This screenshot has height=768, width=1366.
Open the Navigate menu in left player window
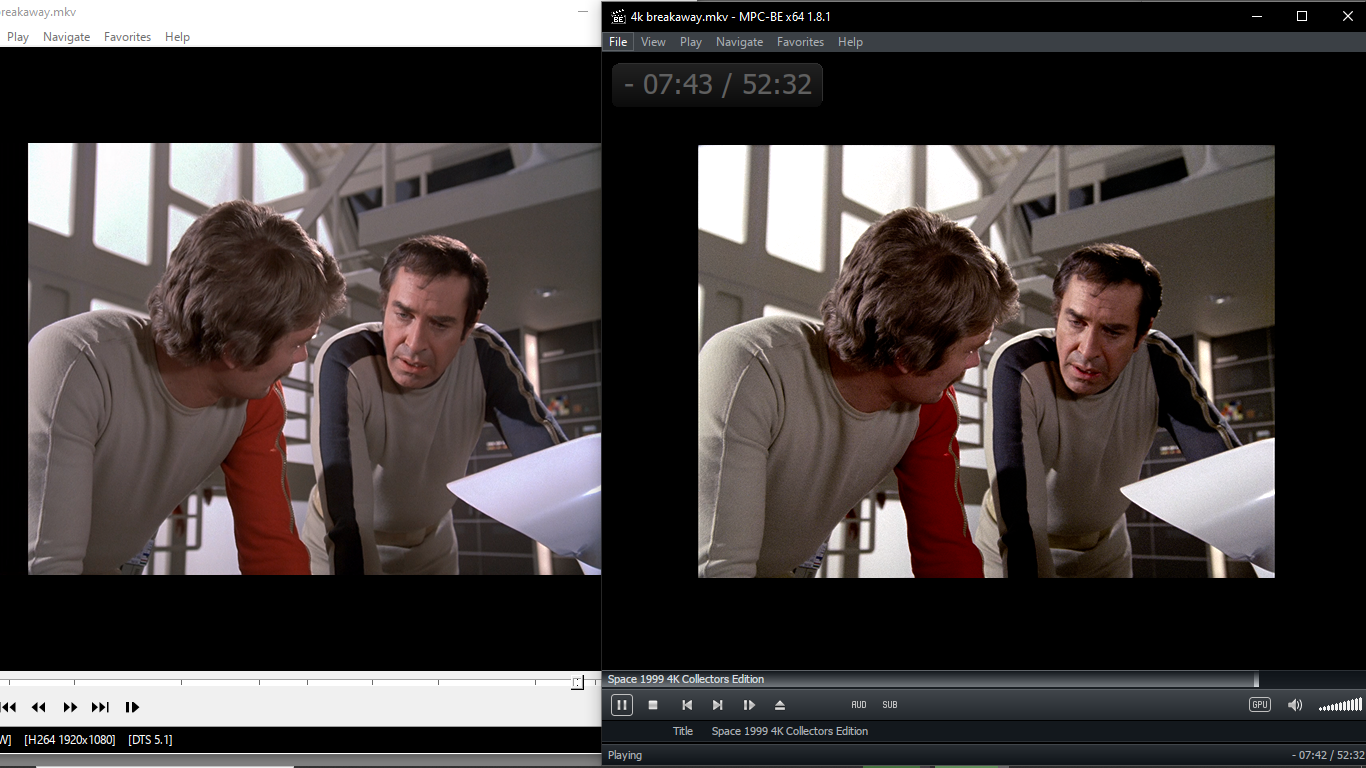coord(66,37)
